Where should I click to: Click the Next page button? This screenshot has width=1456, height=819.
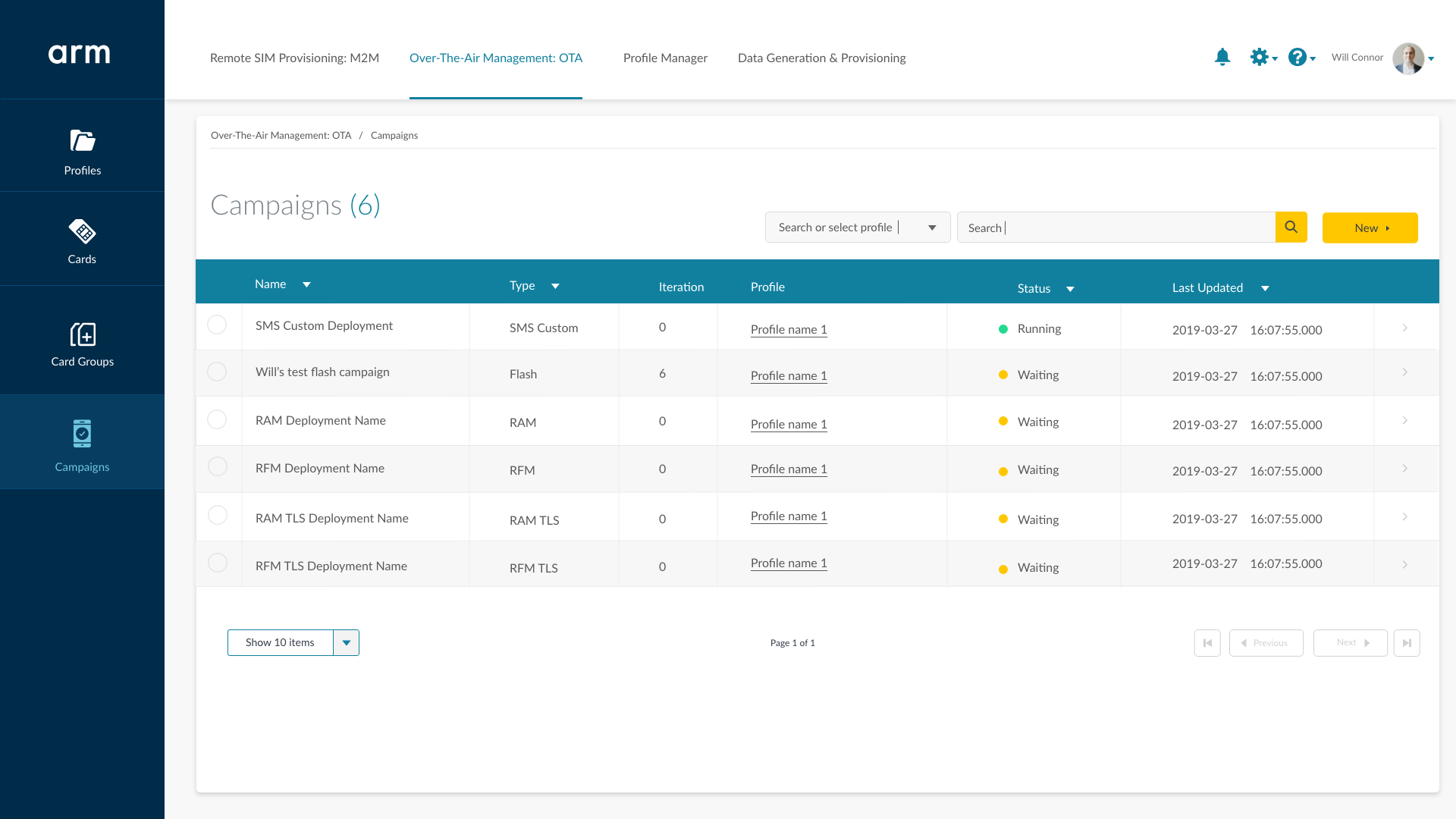click(1351, 643)
